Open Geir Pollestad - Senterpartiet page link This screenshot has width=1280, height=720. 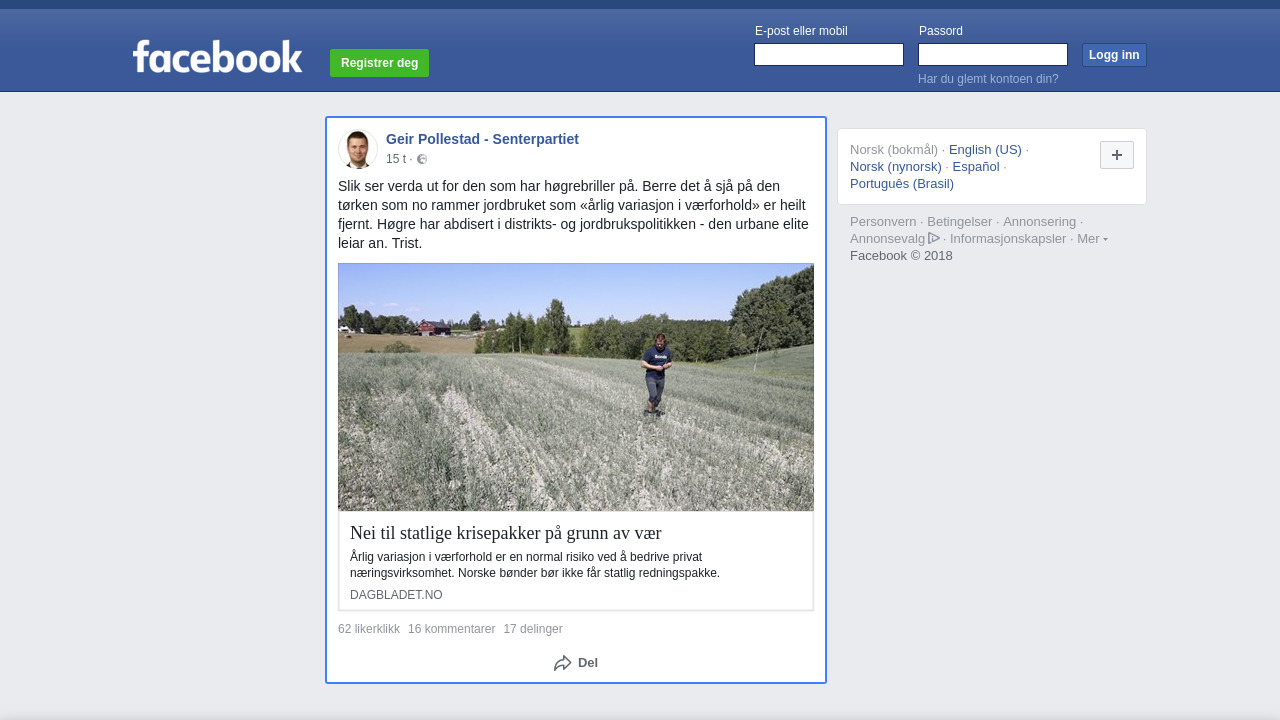pyautogui.click(x=482, y=139)
